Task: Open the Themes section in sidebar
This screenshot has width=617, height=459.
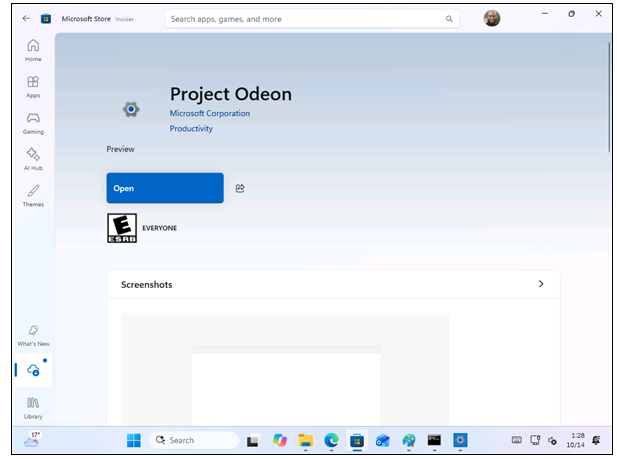Action: click(x=33, y=196)
